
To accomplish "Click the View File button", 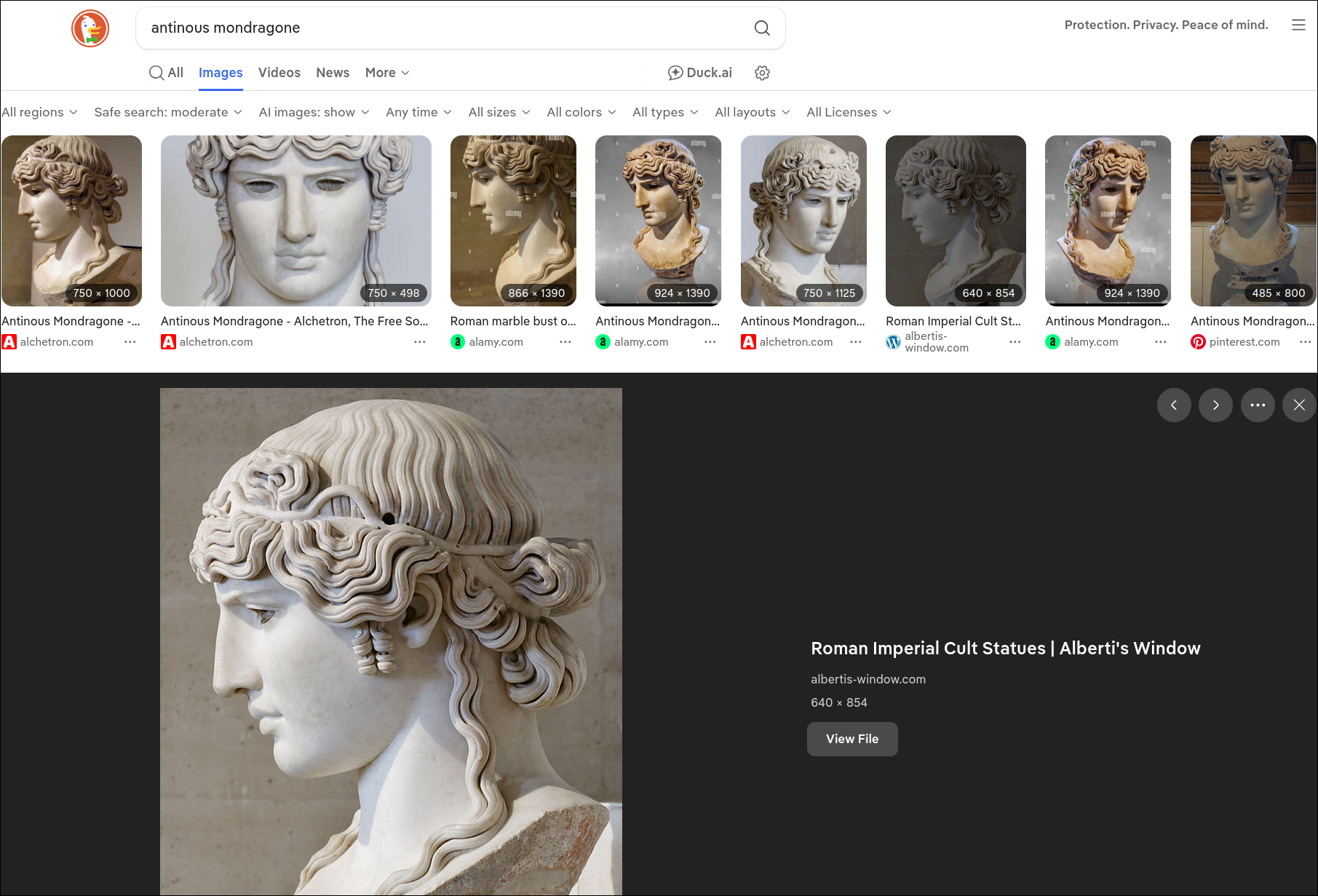I will tap(852, 739).
